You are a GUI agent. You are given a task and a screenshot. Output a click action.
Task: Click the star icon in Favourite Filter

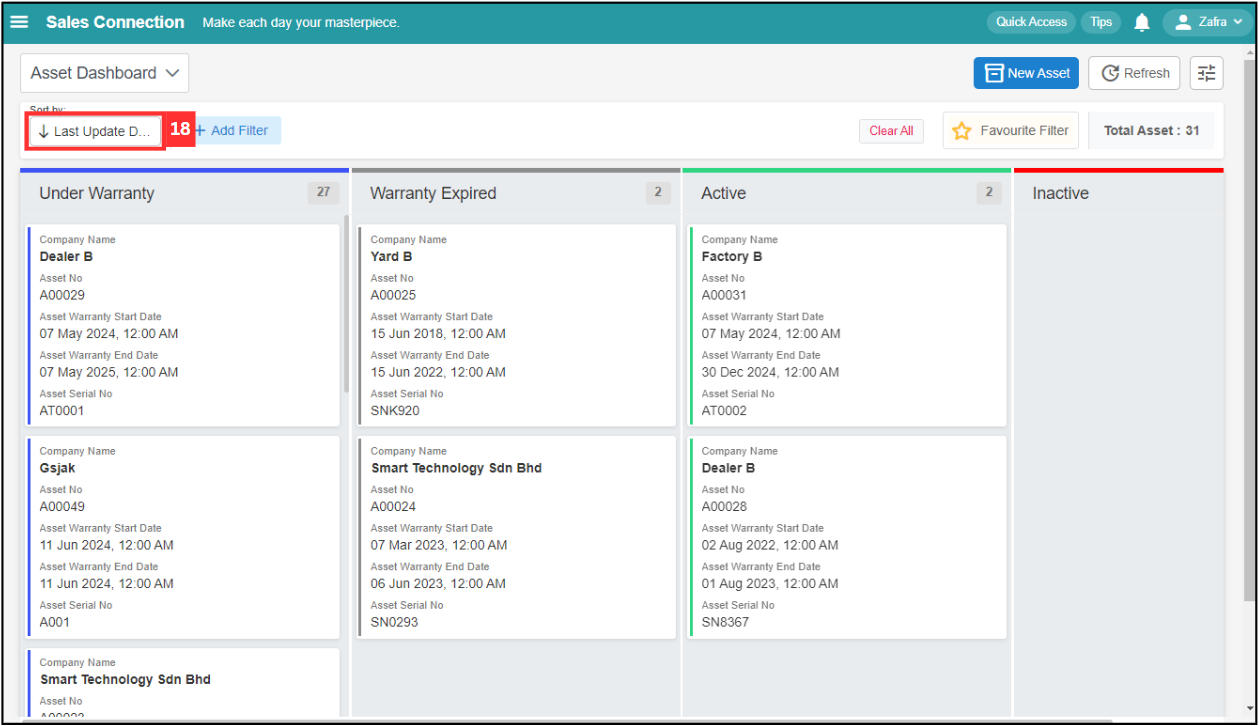point(962,131)
